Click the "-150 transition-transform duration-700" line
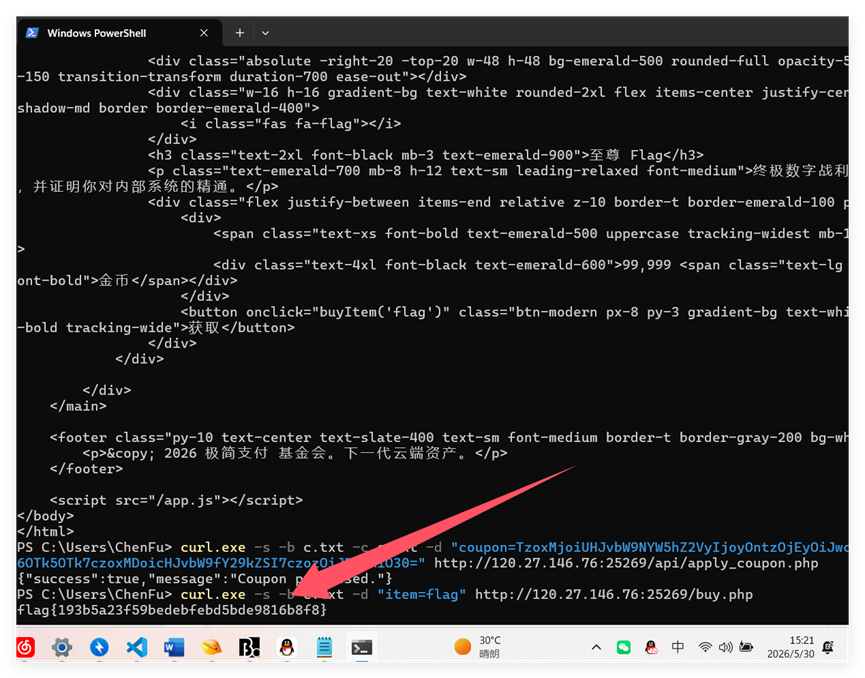This screenshot has width=865, height=678. tap(242, 76)
